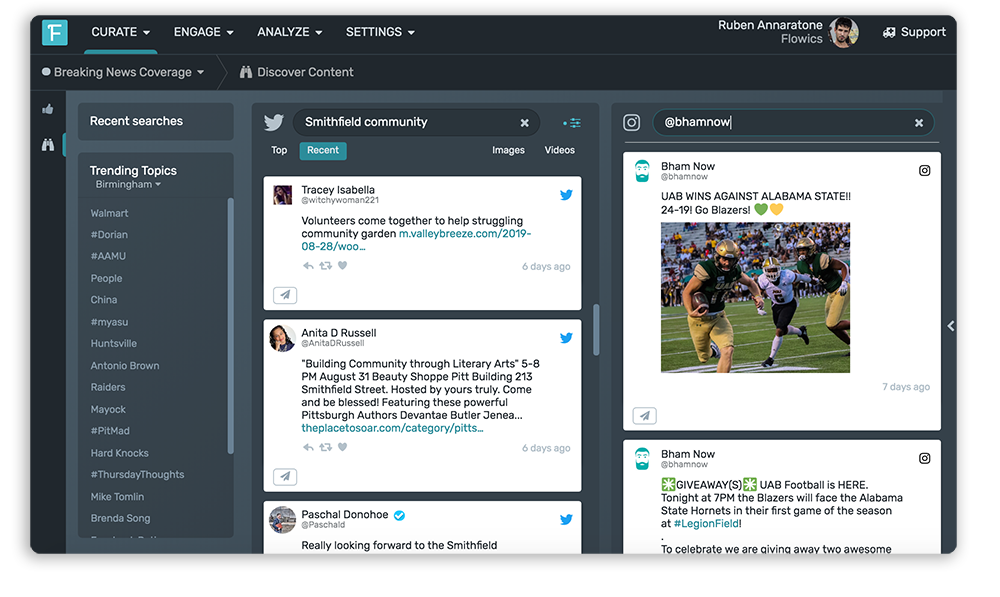Filter tweets by Images

(508, 150)
